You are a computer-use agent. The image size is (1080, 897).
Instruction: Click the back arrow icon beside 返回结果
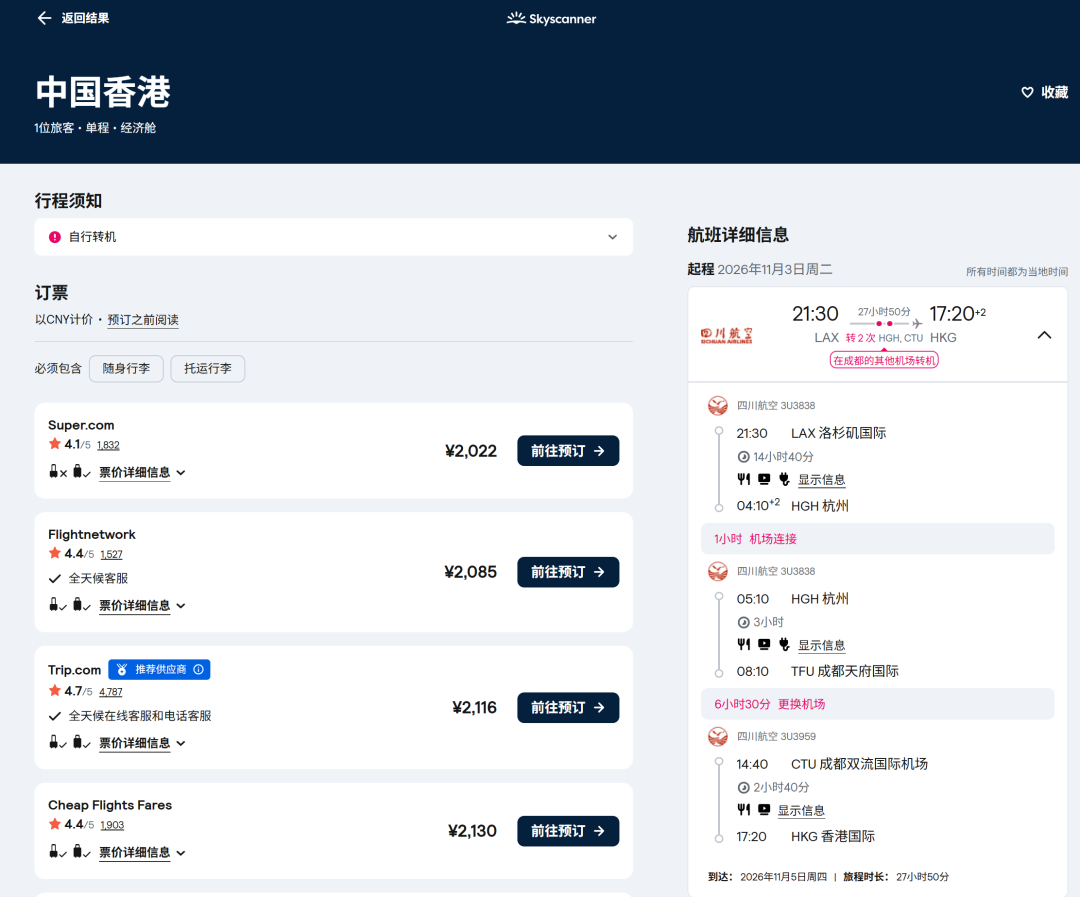44,18
